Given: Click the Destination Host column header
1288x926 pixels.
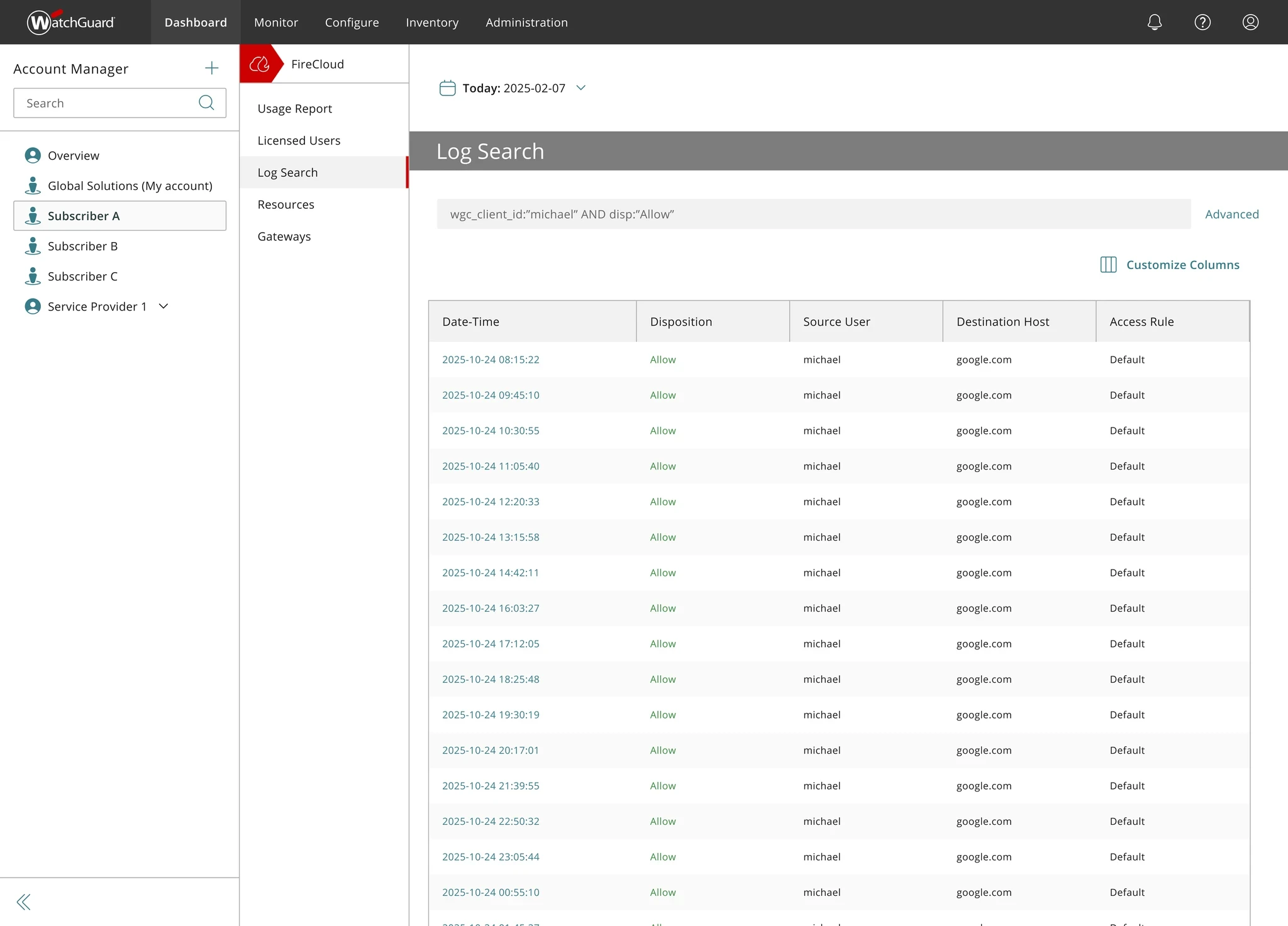Looking at the screenshot, I should 1019,321.
